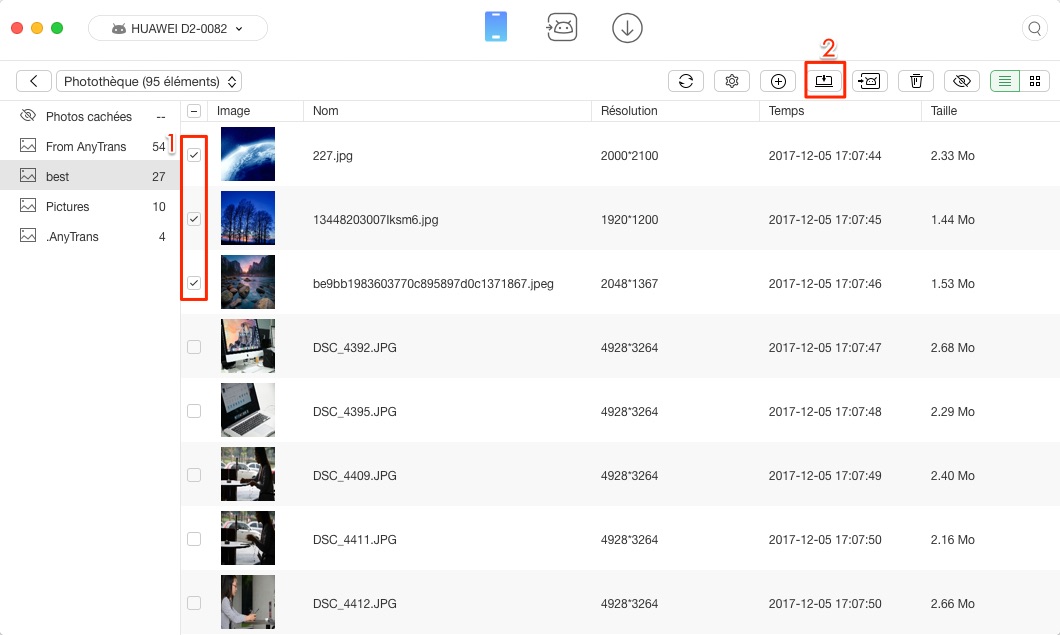Hide selected photos with eye icon
This screenshot has height=635, width=1060.
point(961,81)
